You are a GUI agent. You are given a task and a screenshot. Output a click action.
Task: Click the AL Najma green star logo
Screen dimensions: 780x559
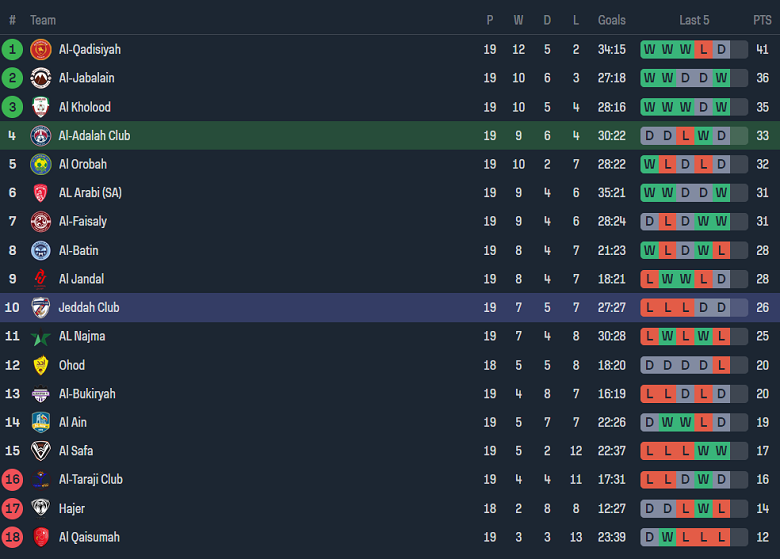pos(40,336)
